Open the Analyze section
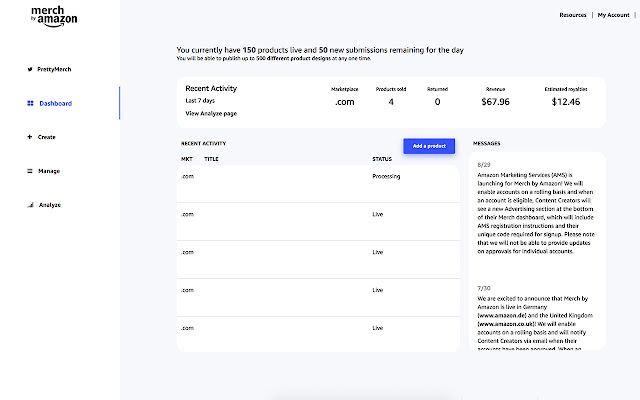640x400 pixels. point(50,205)
